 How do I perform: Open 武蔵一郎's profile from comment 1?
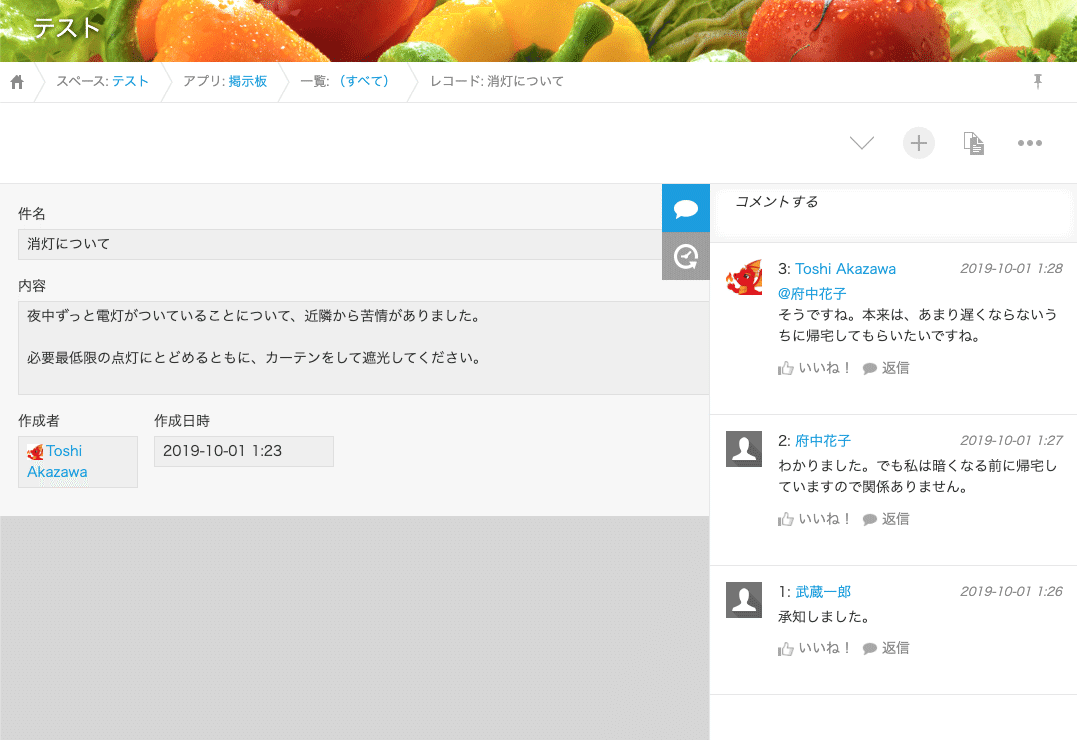click(x=823, y=592)
